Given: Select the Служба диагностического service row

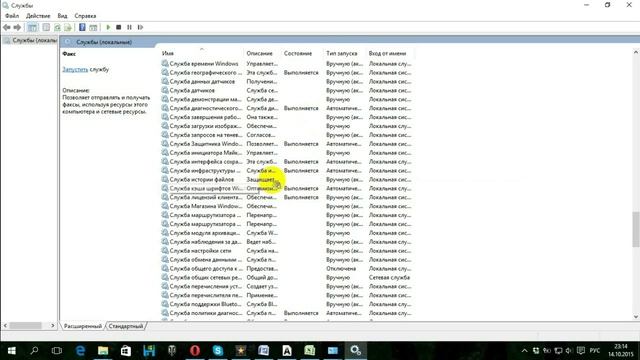Looking at the screenshot, I should coord(287,108).
